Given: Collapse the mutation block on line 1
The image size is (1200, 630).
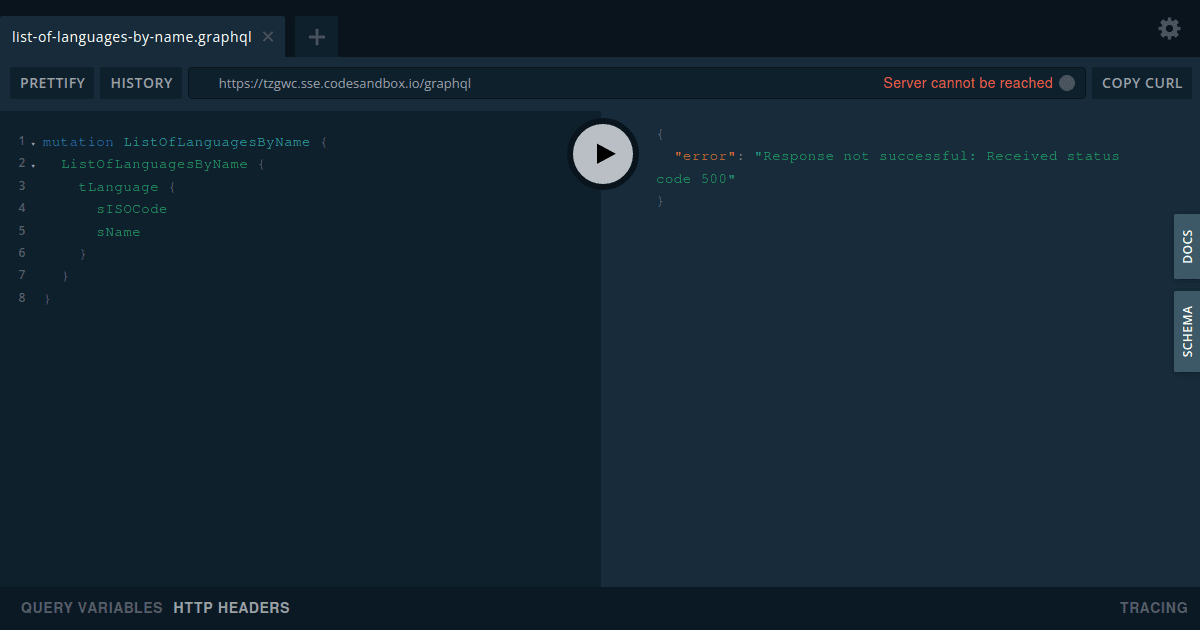Looking at the screenshot, I should pyautogui.click(x=34, y=141).
